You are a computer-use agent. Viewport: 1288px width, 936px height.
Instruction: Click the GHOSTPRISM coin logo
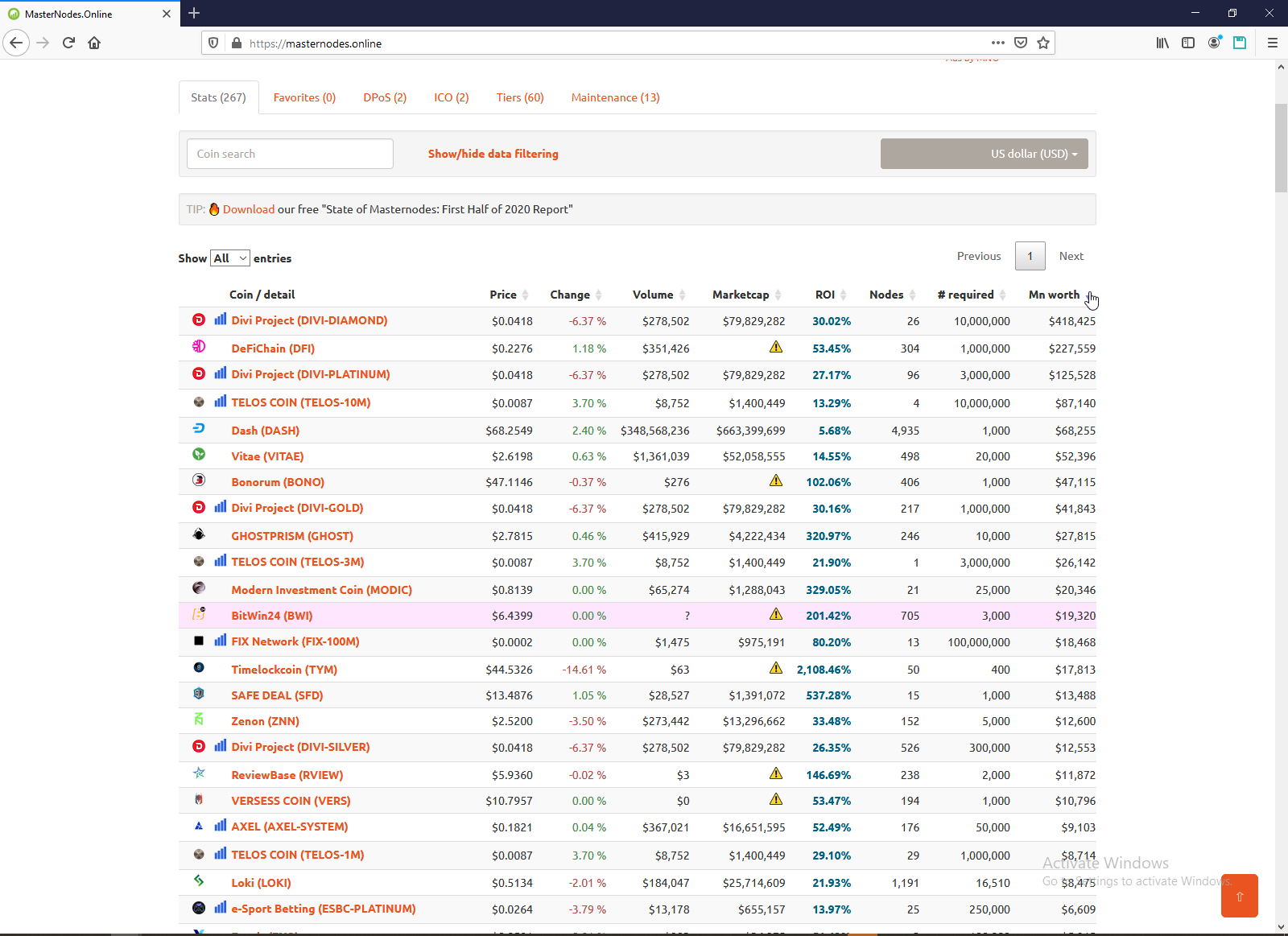(199, 534)
